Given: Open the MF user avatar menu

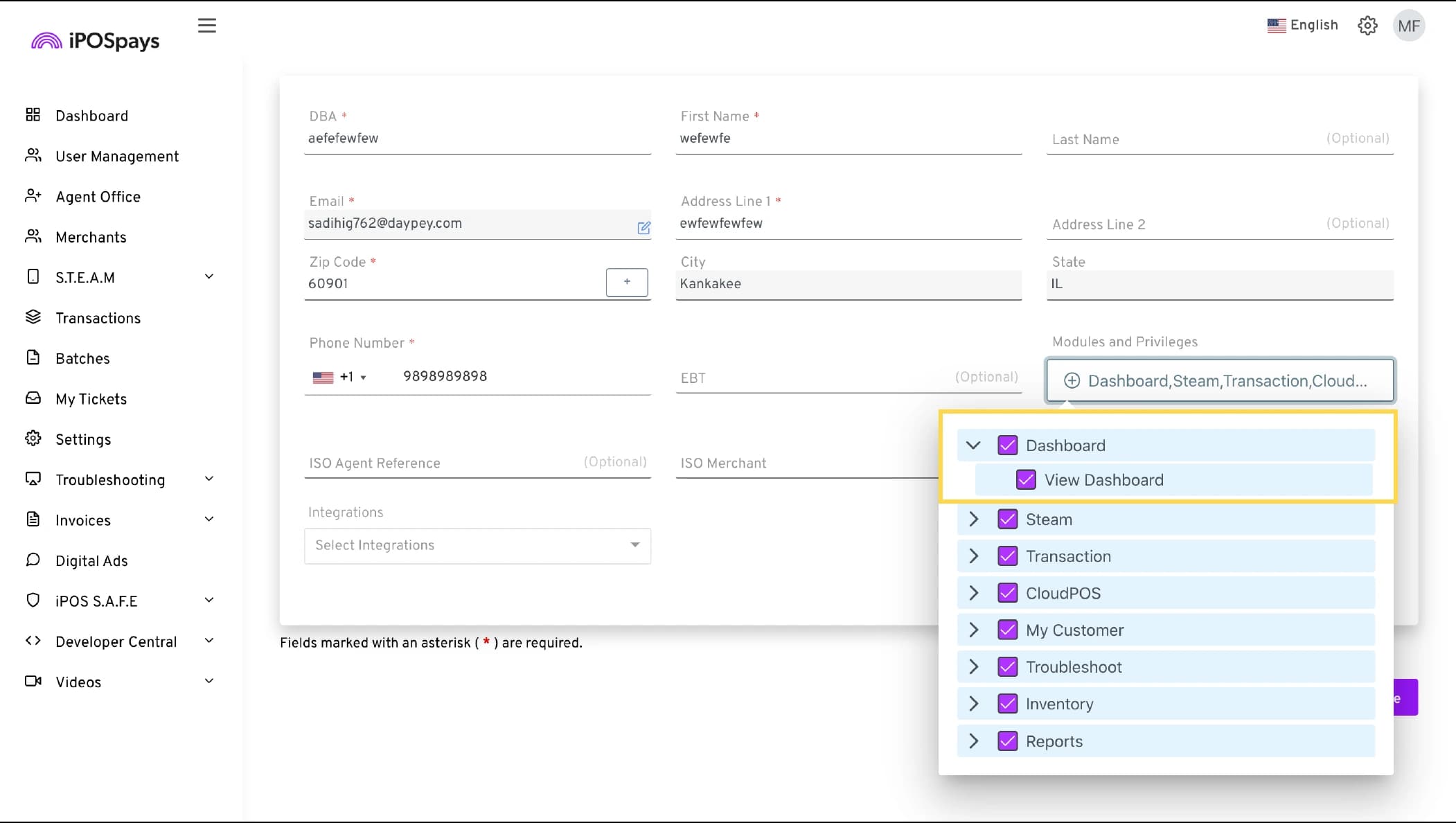Looking at the screenshot, I should [x=1409, y=26].
